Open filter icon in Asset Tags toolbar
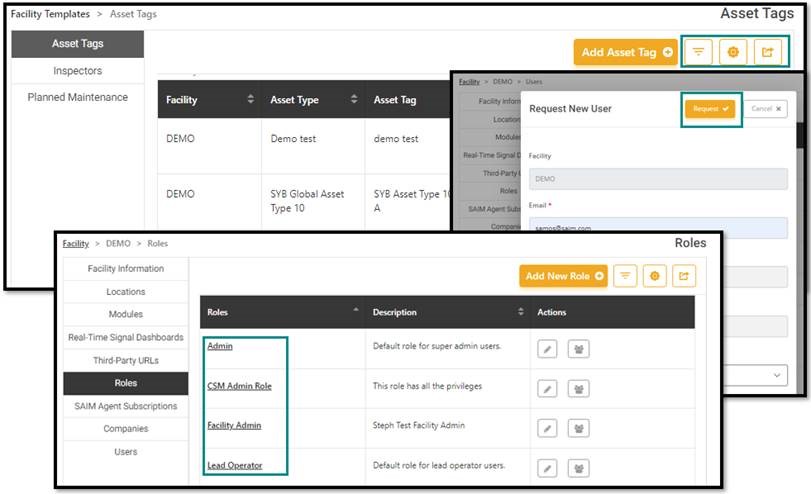The height and width of the screenshot is (494, 811). click(x=699, y=52)
